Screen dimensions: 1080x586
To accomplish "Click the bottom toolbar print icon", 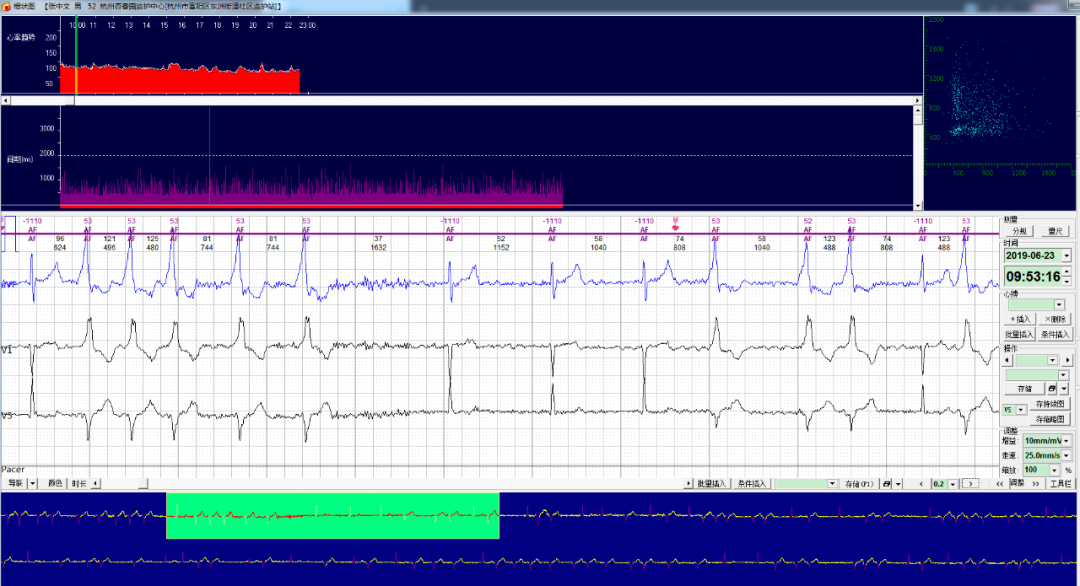I will [886, 483].
